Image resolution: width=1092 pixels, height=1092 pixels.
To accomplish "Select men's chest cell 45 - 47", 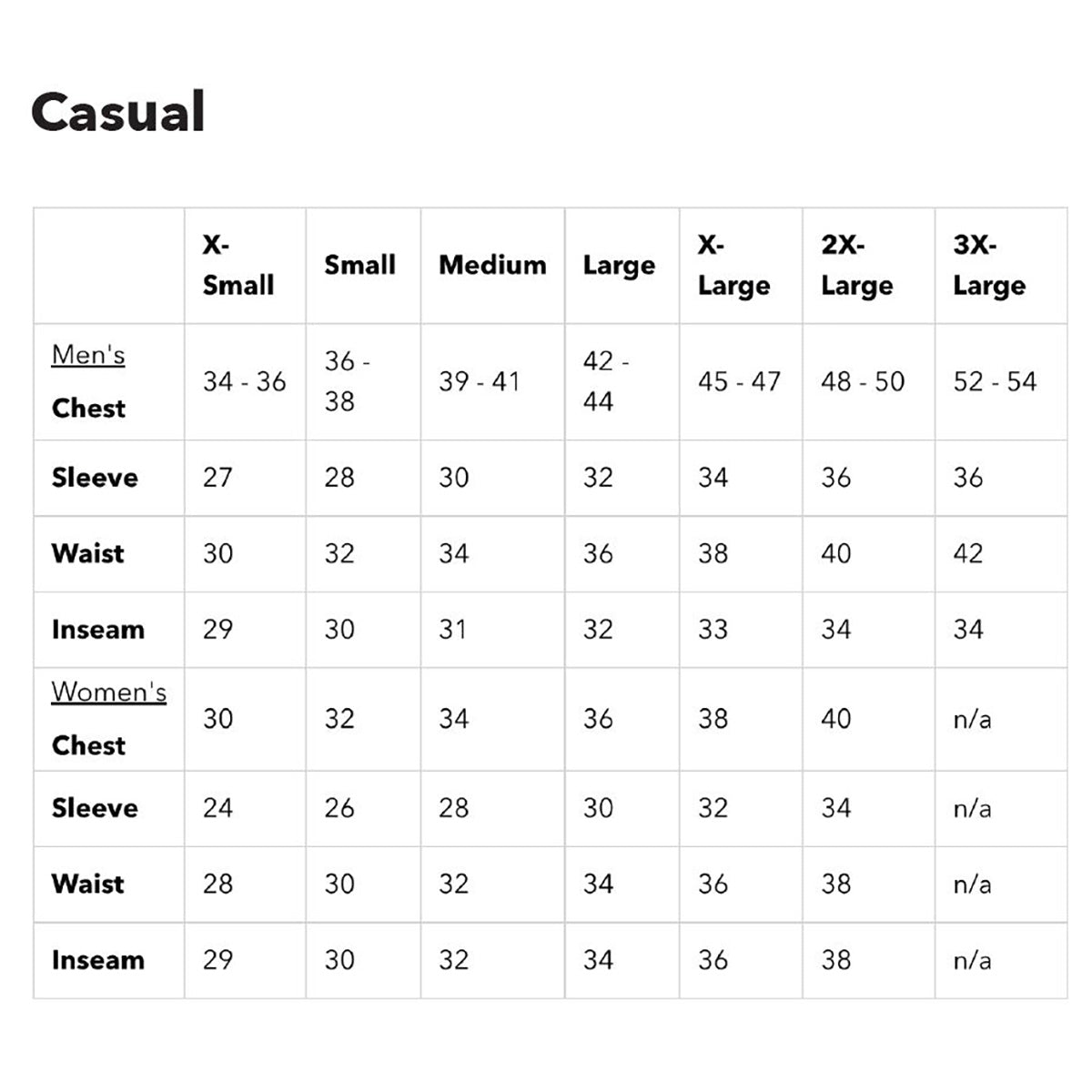I will pyautogui.click(x=739, y=381).
